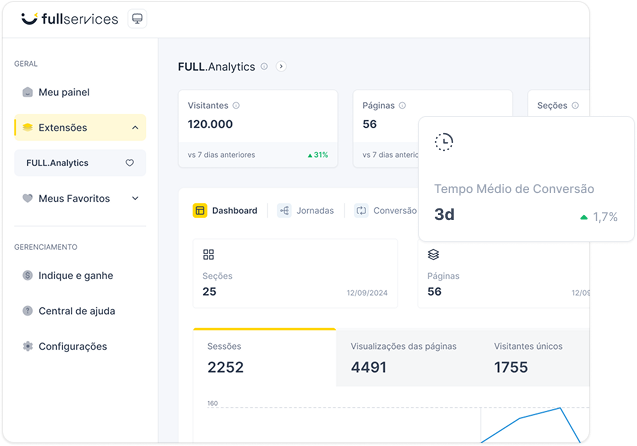Open Configurações from the sidebar

click(x=72, y=346)
